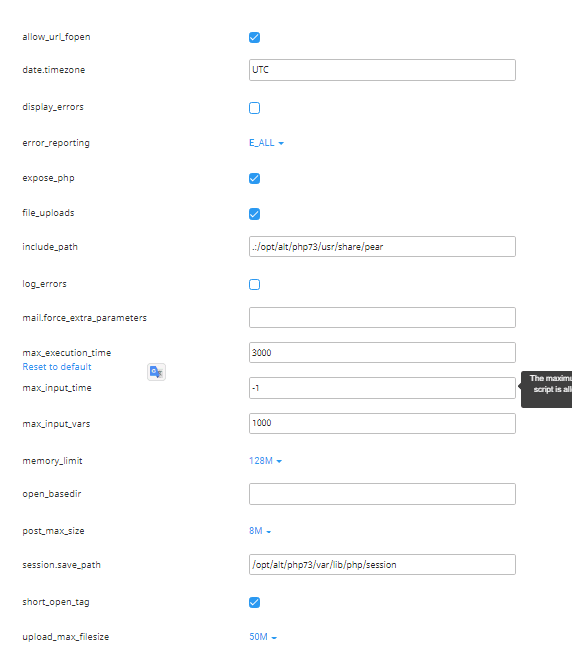Disable the expose_php checkbox
The height and width of the screenshot is (648, 572).
click(255, 179)
